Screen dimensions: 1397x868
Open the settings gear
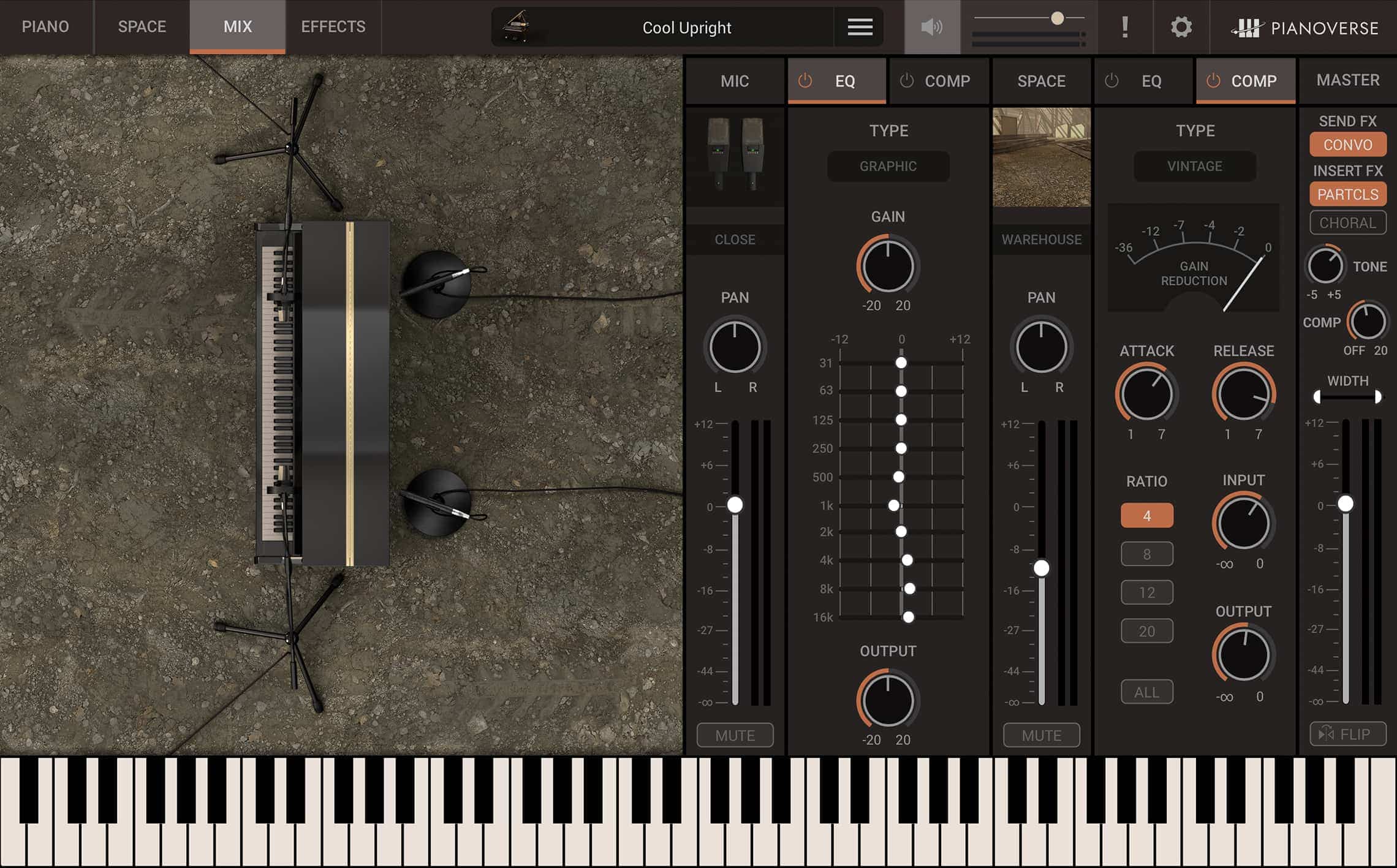[1180, 28]
